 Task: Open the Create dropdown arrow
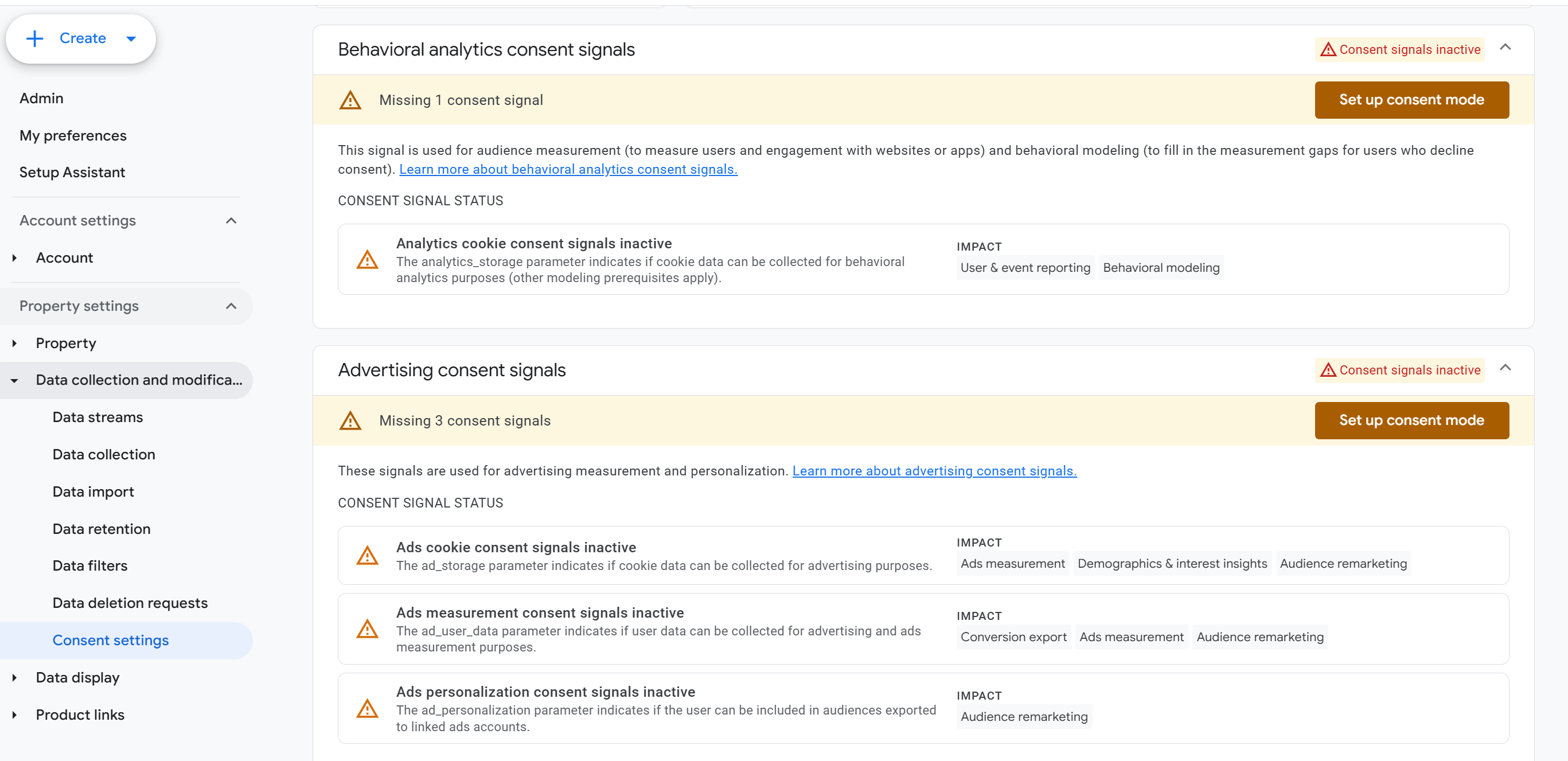131,39
